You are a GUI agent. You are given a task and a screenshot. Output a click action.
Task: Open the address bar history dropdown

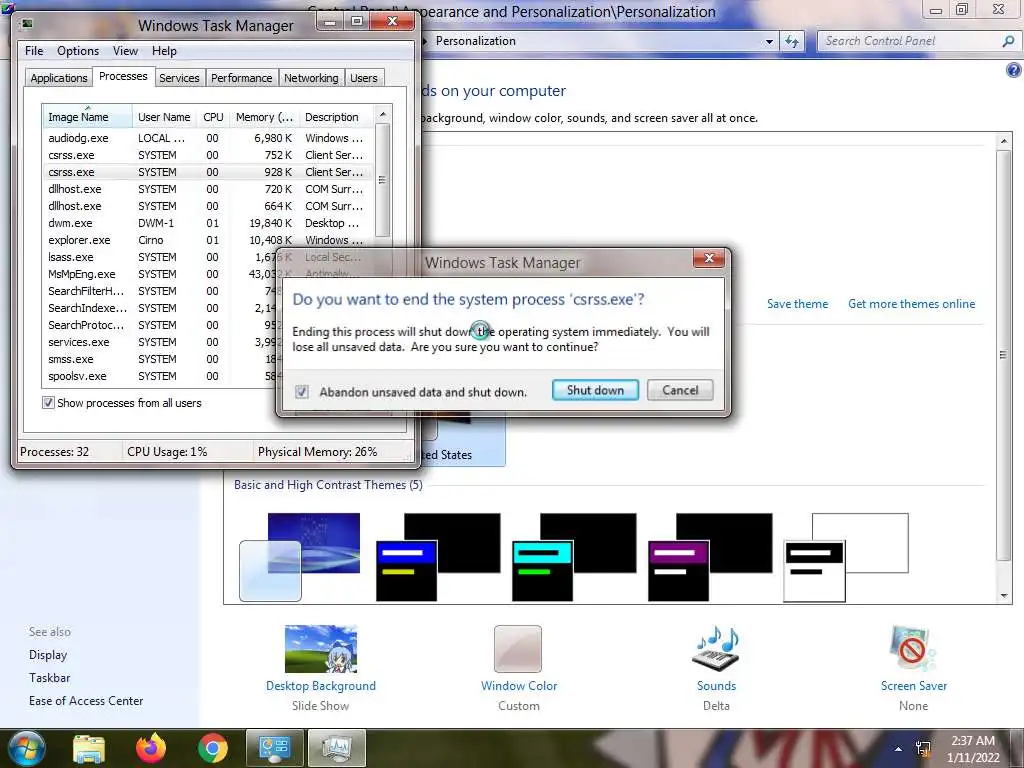(x=769, y=41)
